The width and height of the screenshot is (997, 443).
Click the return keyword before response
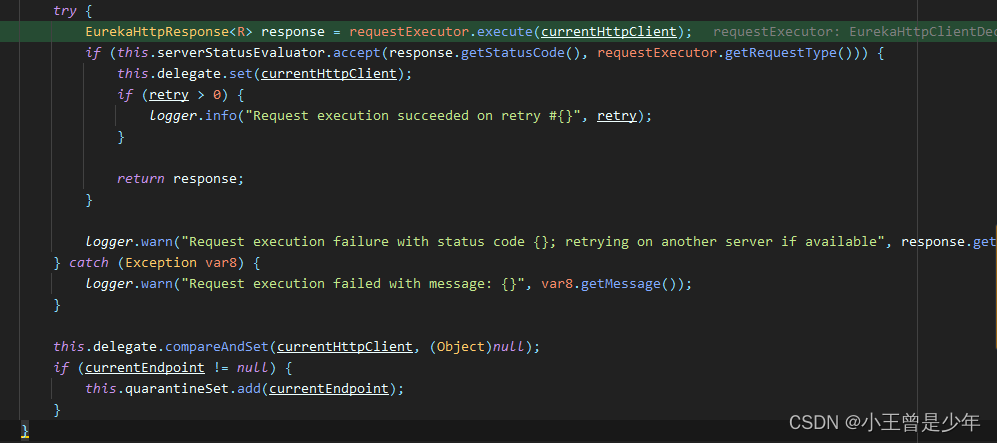click(x=141, y=179)
